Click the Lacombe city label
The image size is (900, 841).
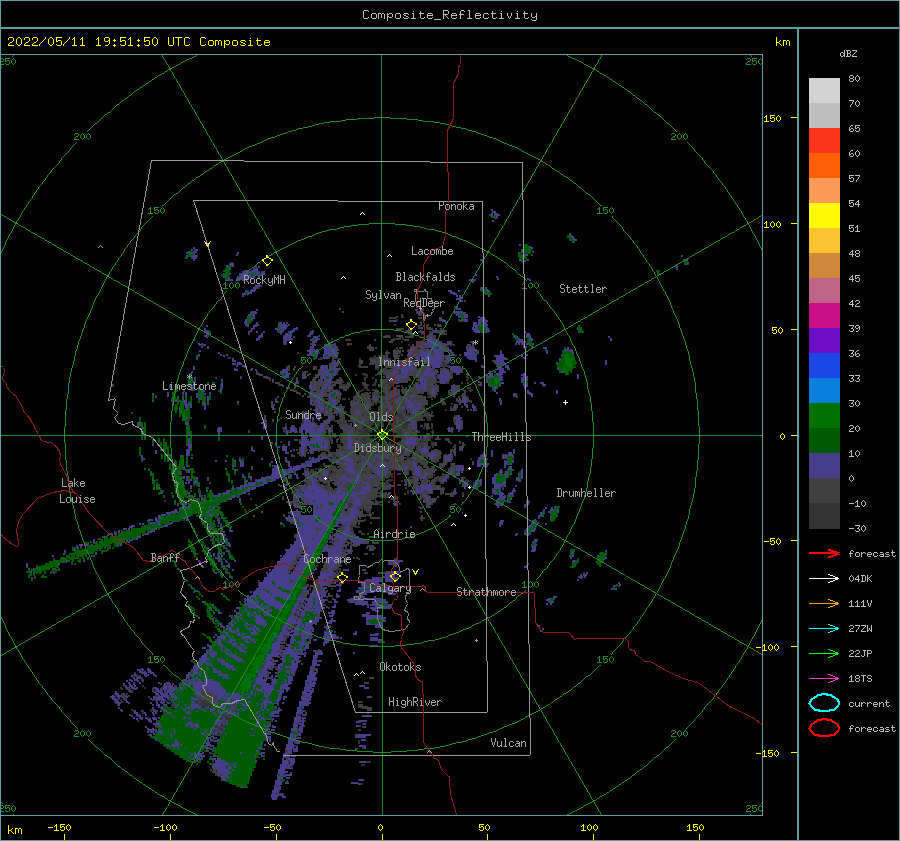432,251
